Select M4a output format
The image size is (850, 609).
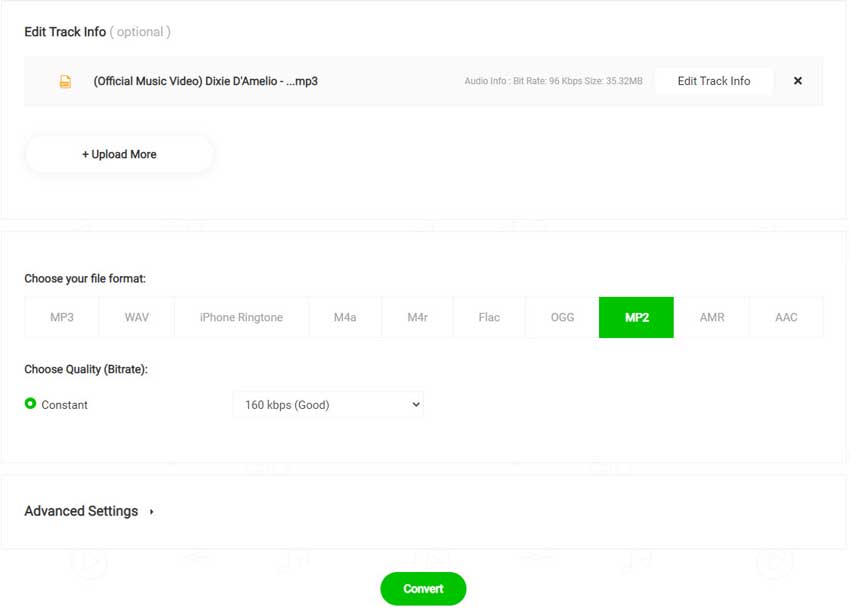(345, 318)
